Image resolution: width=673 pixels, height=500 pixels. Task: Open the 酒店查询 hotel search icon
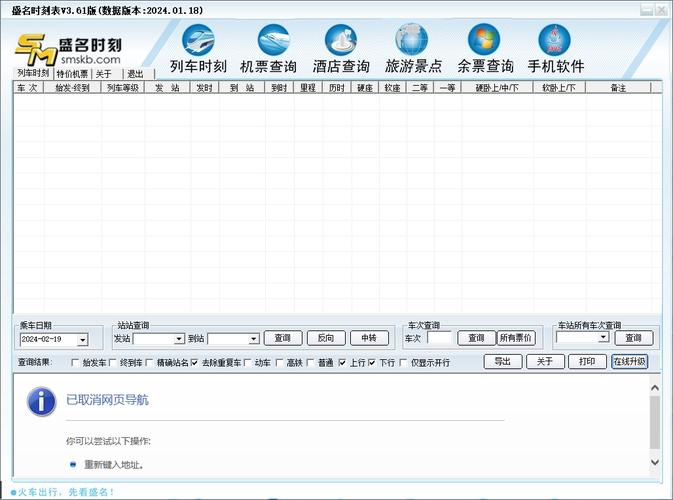click(x=341, y=41)
